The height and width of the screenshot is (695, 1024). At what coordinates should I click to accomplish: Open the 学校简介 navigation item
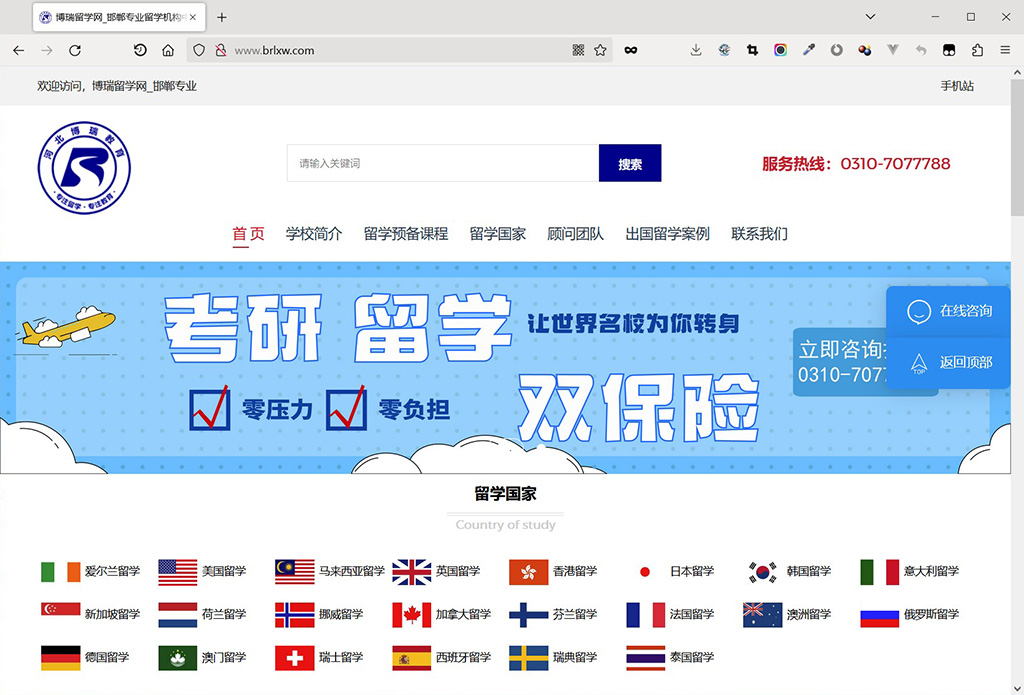pyautogui.click(x=313, y=233)
